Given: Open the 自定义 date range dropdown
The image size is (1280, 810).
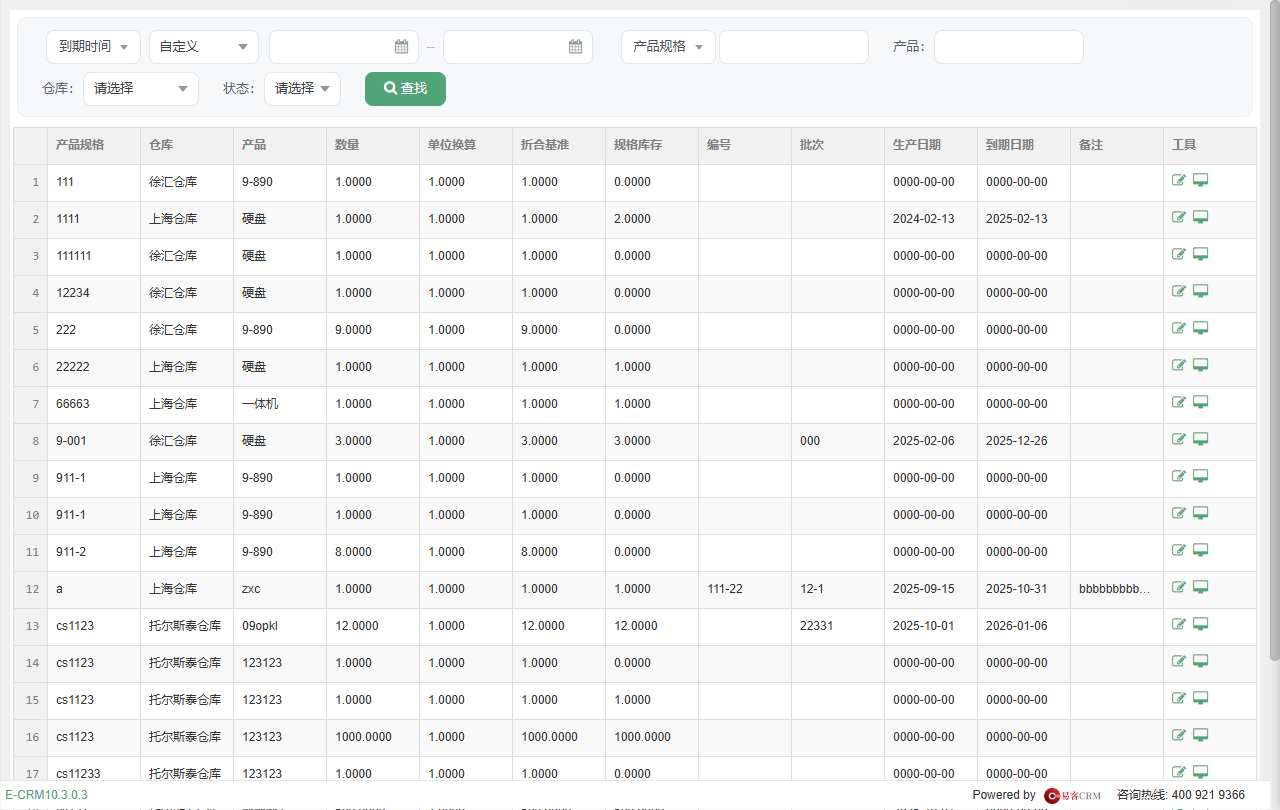Looking at the screenshot, I should point(204,47).
